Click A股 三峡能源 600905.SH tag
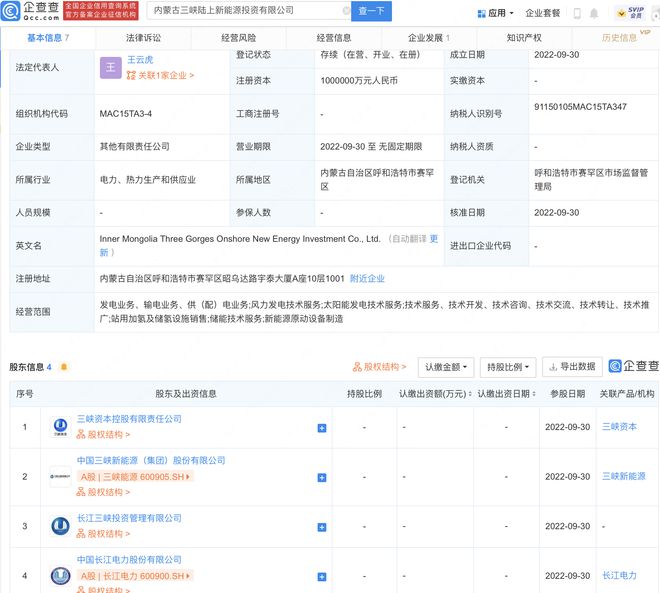Screen dimensions: 660x593 click(x=135, y=477)
